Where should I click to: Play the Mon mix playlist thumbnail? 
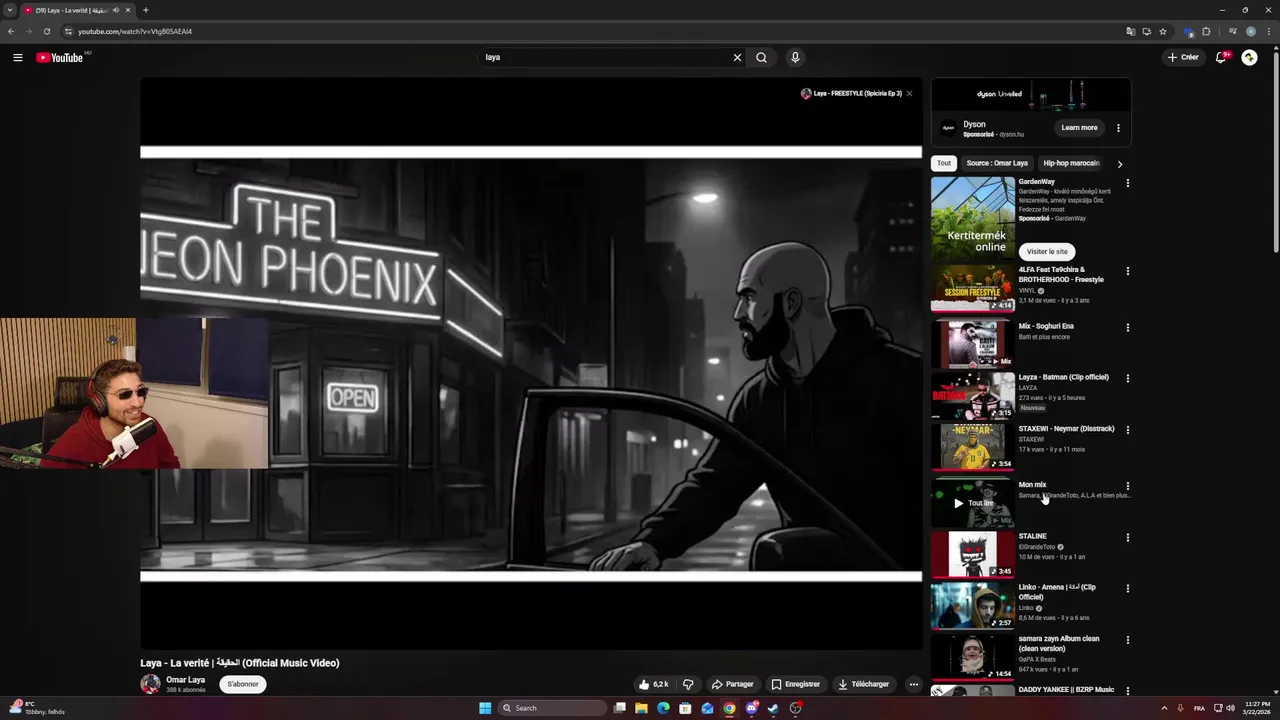coord(973,503)
